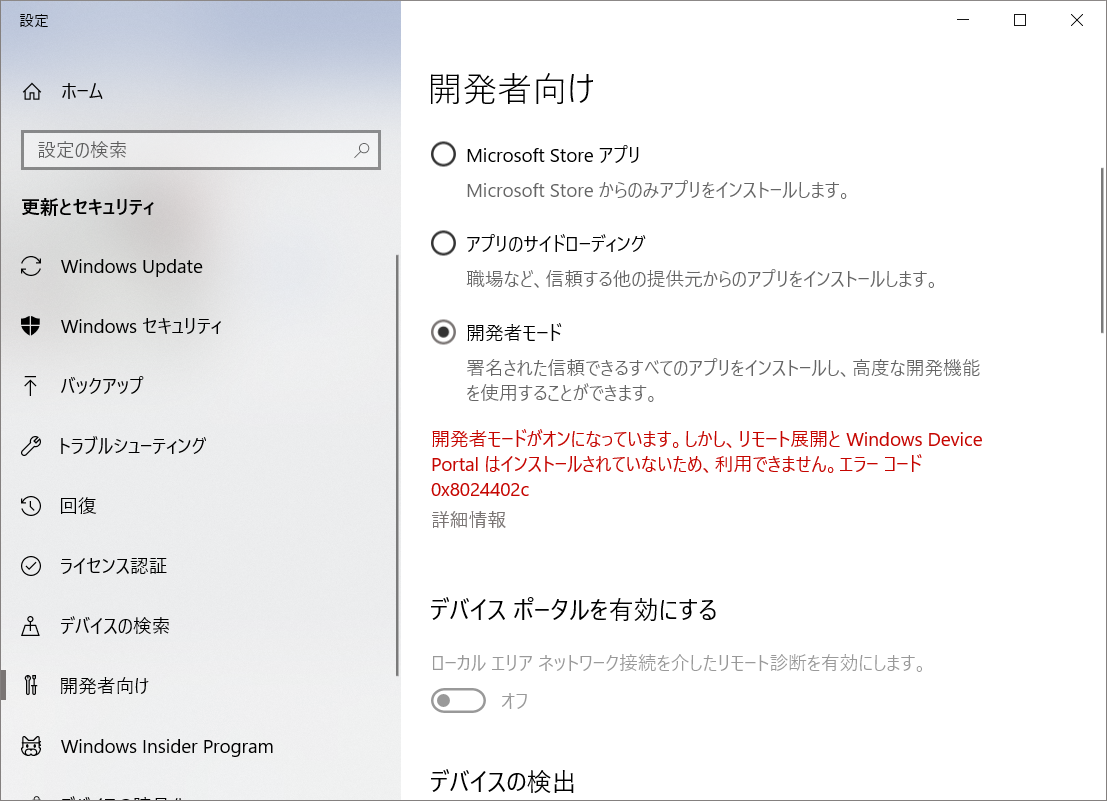Click the developer tools icon
This screenshot has height=801, width=1107.
tap(30, 685)
